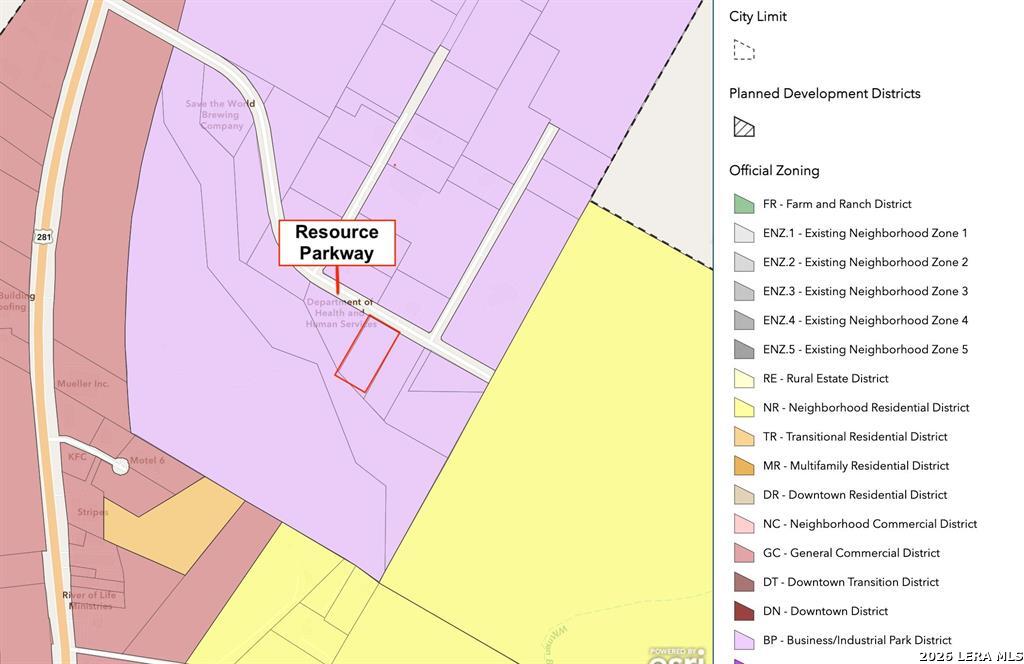Click the DN Downtown District dark red swatch
This screenshot has height=664, width=1024.
pos(743,611)
